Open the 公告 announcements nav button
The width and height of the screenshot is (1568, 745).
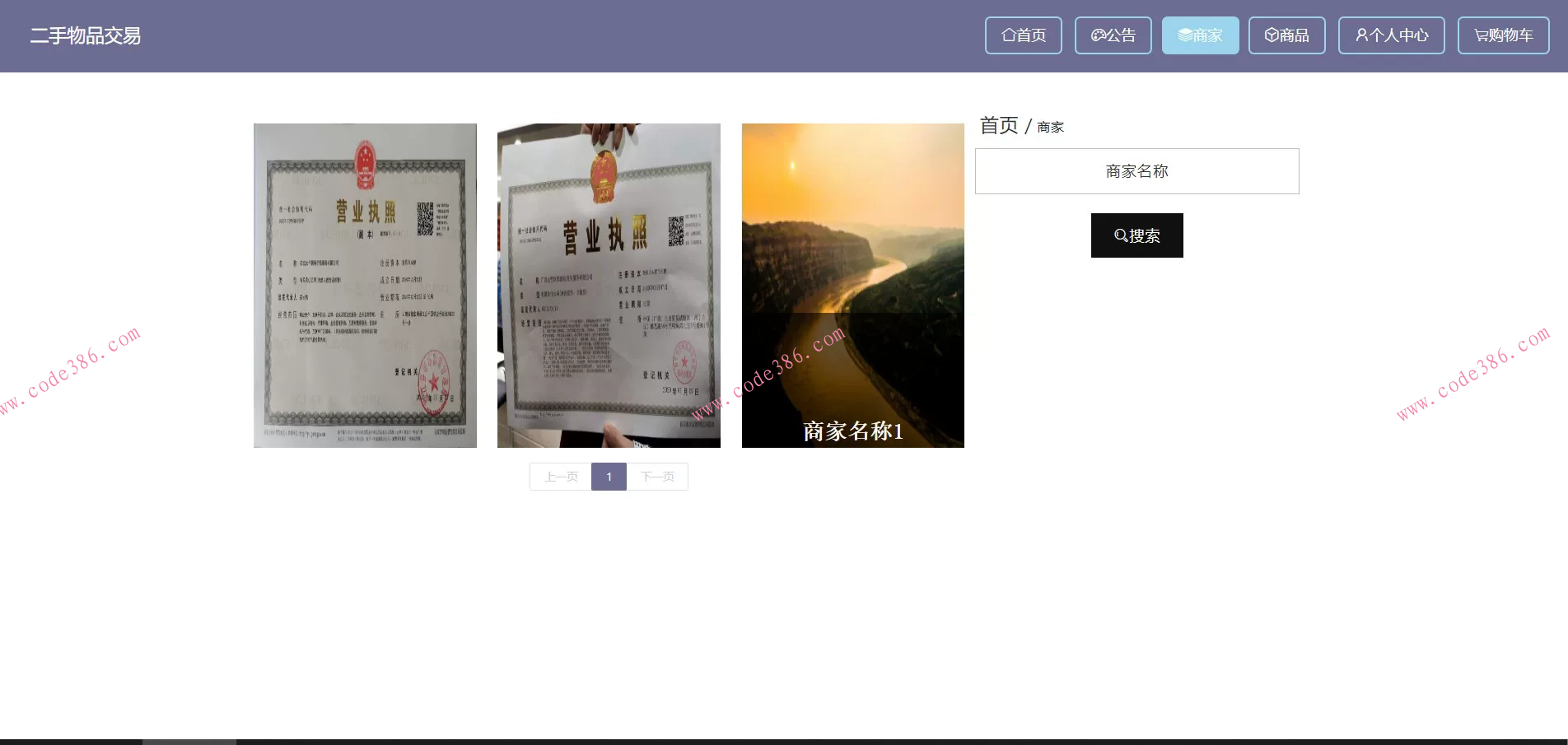tap(1113, 35)
